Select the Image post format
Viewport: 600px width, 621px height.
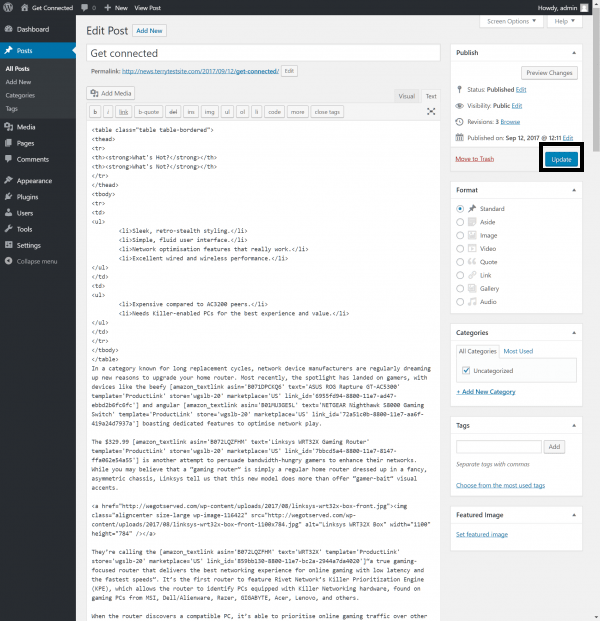[460, 235]
